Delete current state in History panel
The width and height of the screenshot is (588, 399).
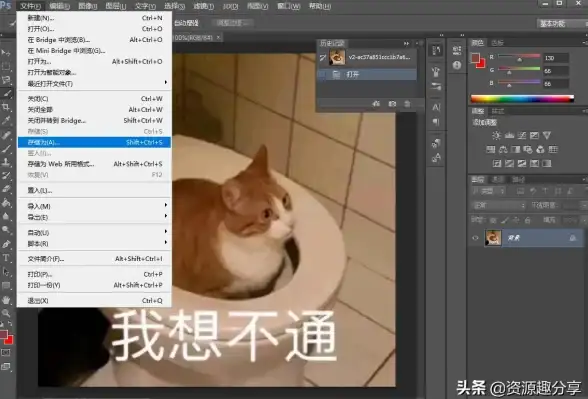pyautogui.click(x=407, y=104)
